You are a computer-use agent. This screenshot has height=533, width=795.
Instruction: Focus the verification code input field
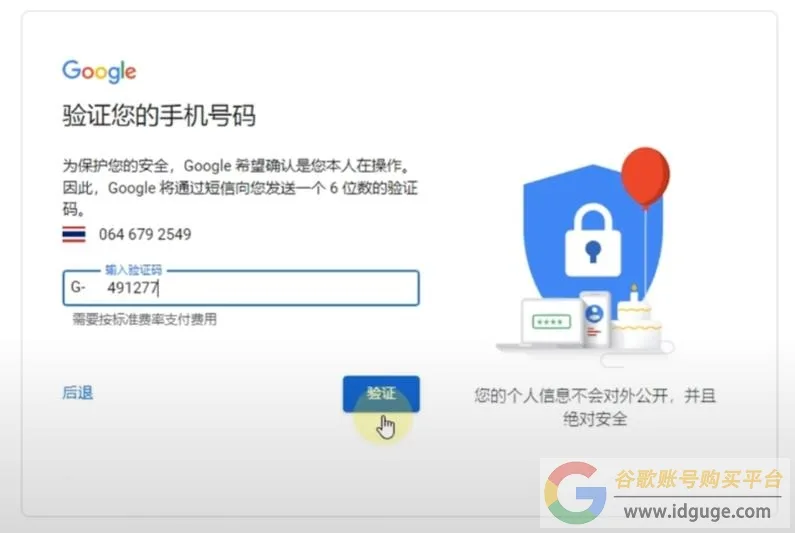click(x=241, y=288)
